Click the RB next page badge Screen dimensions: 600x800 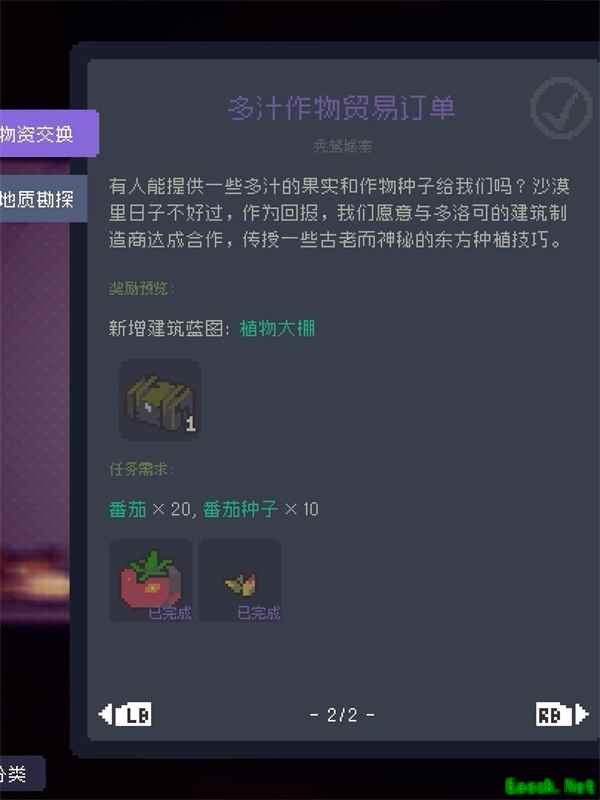(x=554, y=715)
